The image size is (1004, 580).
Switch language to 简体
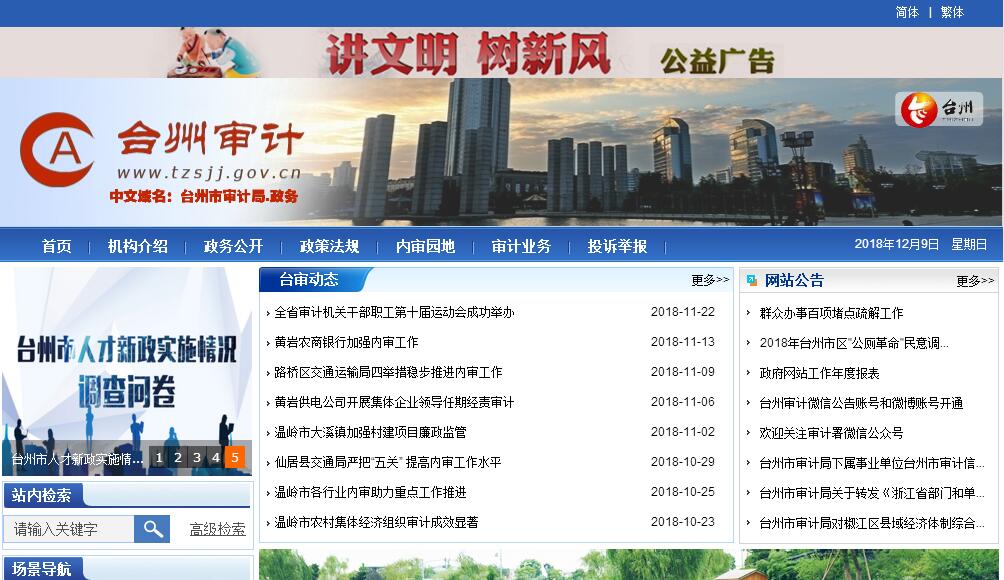point(907,12)
